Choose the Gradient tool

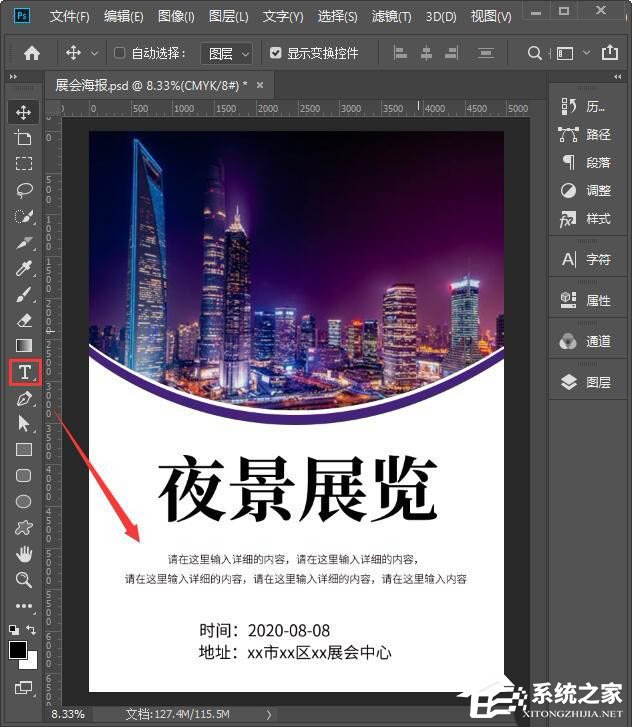24,346
